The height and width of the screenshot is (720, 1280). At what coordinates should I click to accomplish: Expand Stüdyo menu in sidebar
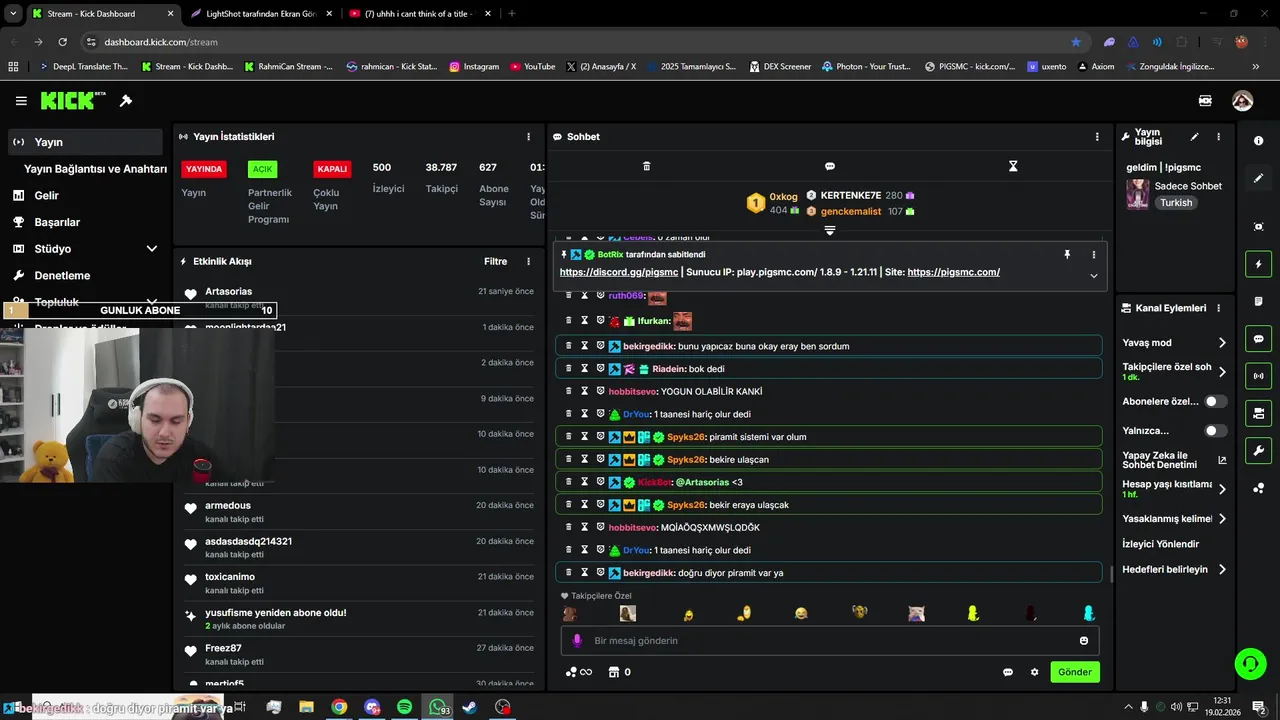(x=152, y=249)
